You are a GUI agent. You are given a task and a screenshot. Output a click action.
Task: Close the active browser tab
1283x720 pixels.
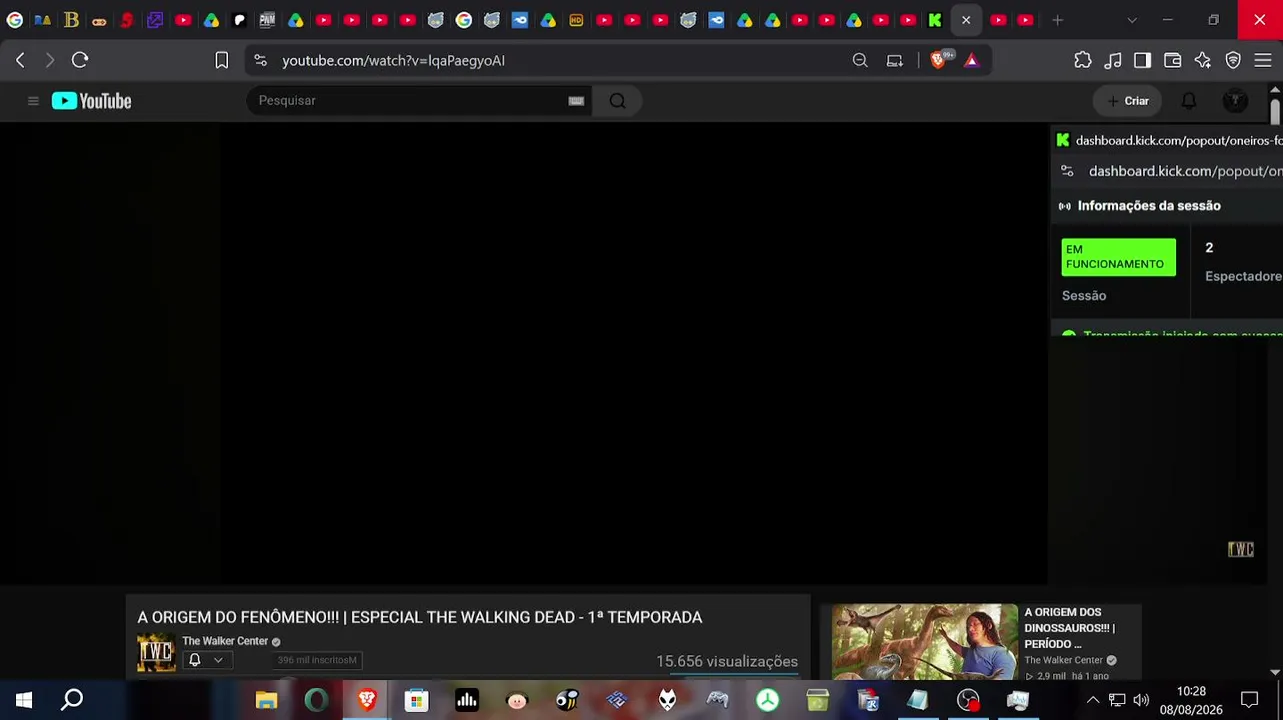[x=966, y=20]
